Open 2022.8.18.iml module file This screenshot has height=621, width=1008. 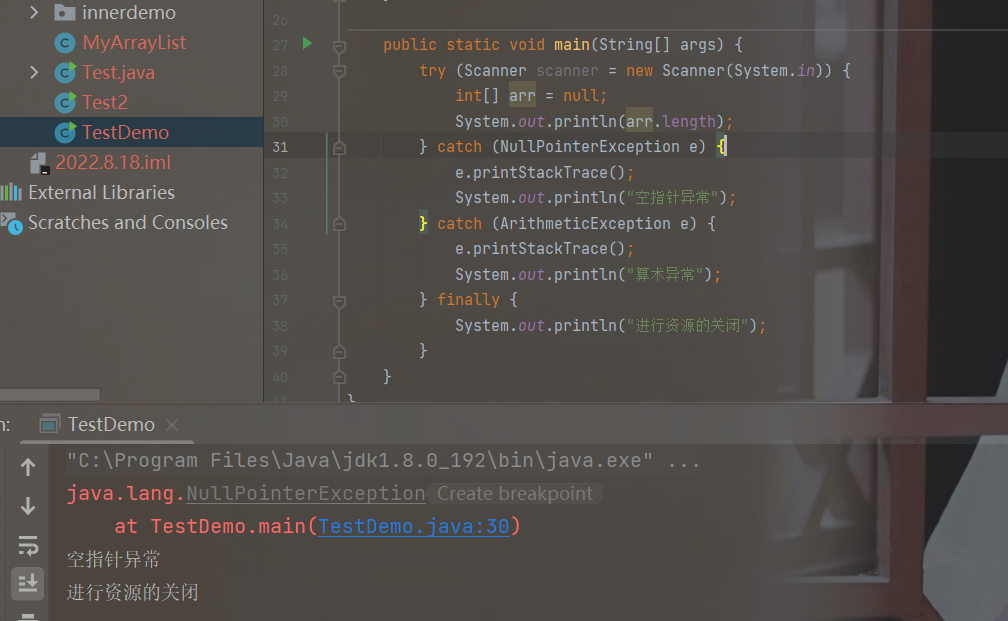pyautogui.click(x=113, y=162)
